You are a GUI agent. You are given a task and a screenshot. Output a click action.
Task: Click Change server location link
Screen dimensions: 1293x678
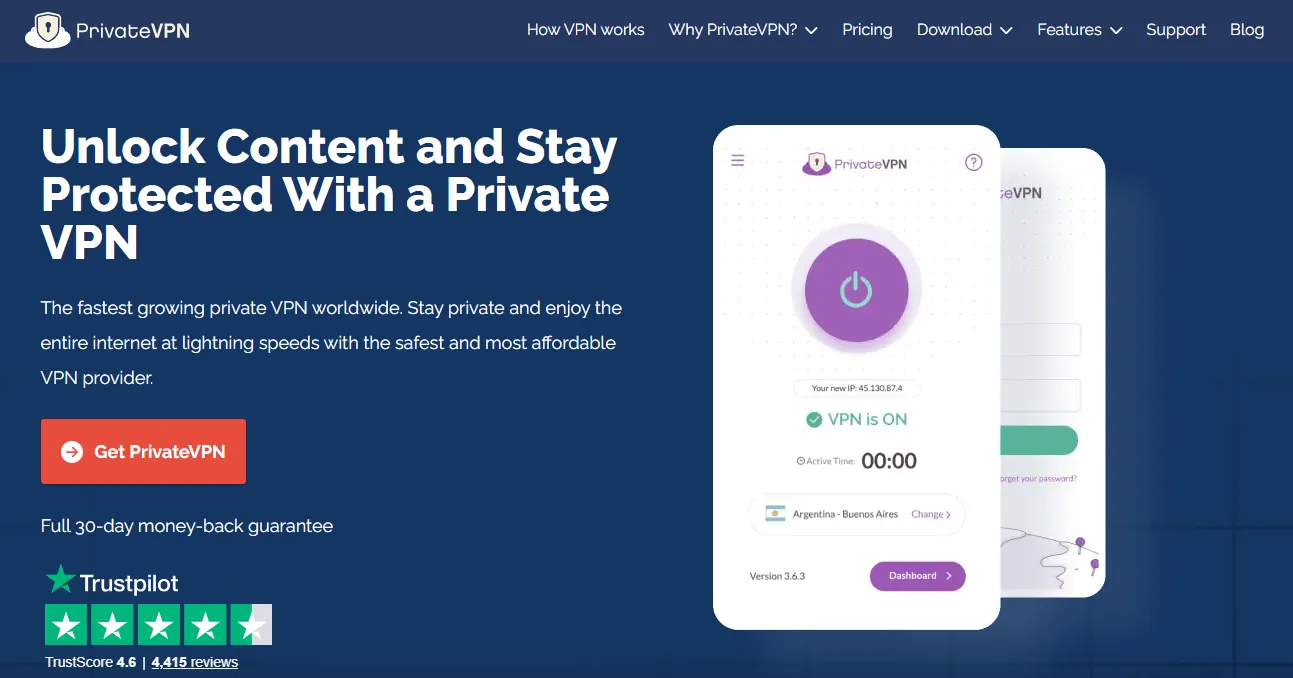(x=930, y=514)
